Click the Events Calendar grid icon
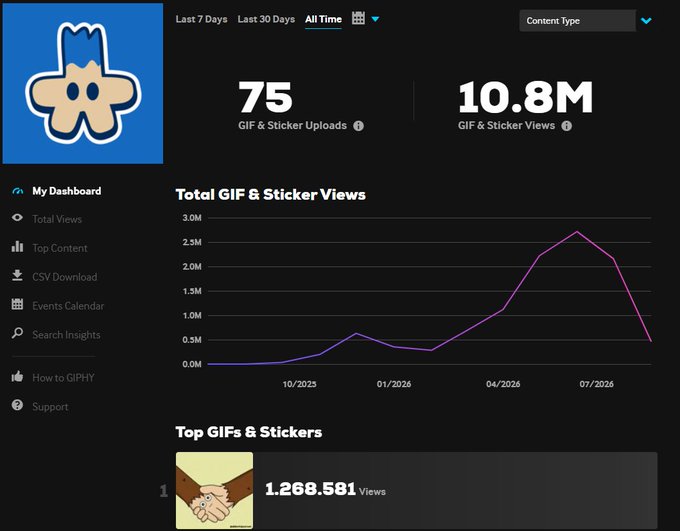 point(17,304)
